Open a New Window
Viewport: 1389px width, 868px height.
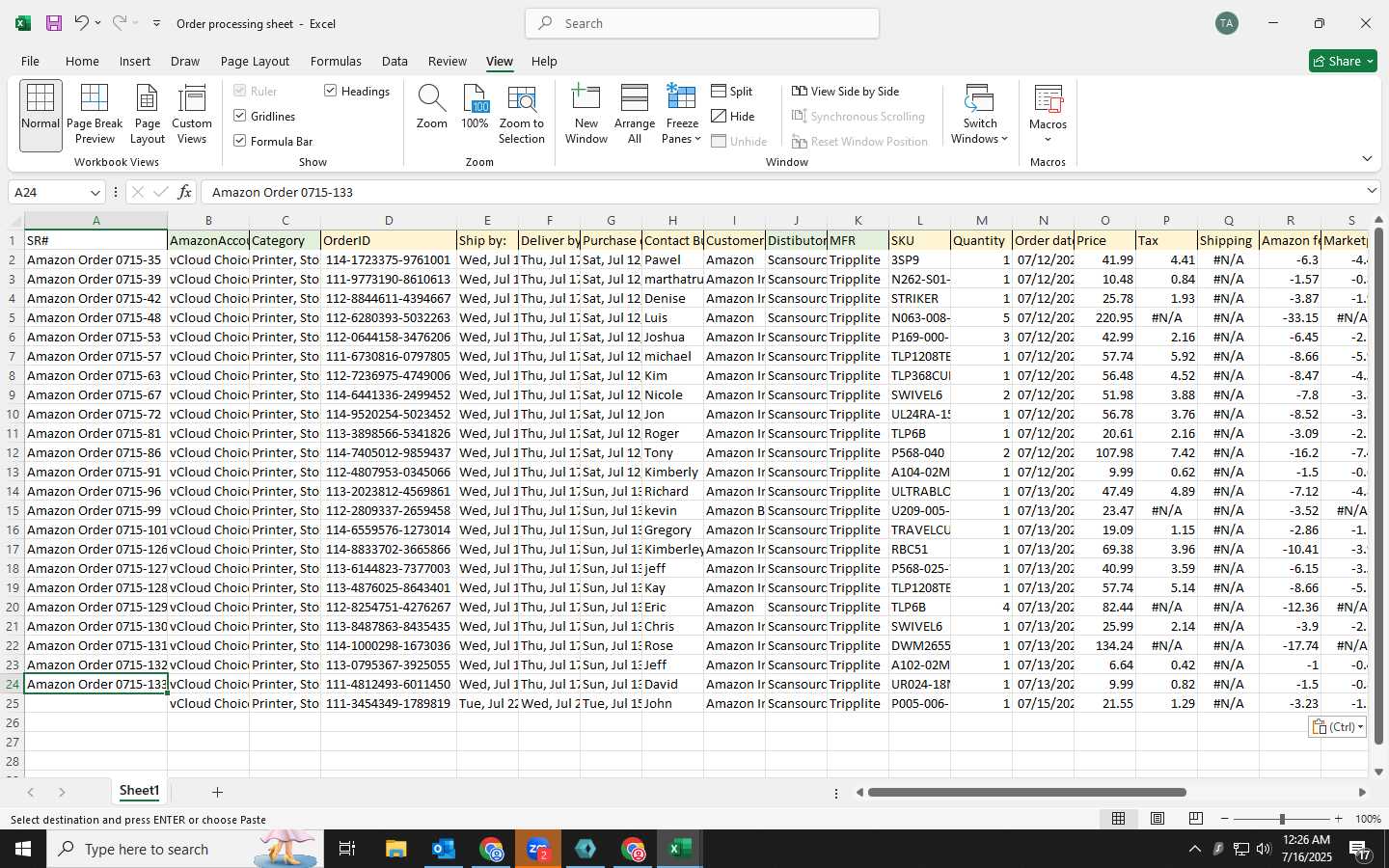(x=586, y=115)
